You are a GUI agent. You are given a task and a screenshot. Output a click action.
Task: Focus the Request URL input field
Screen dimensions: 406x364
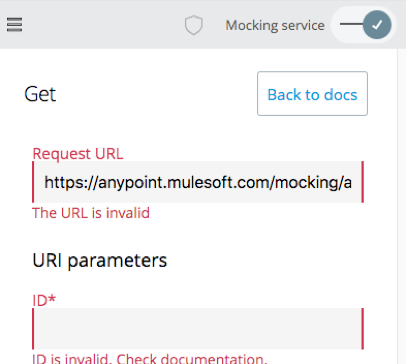[x=198, y=182]
